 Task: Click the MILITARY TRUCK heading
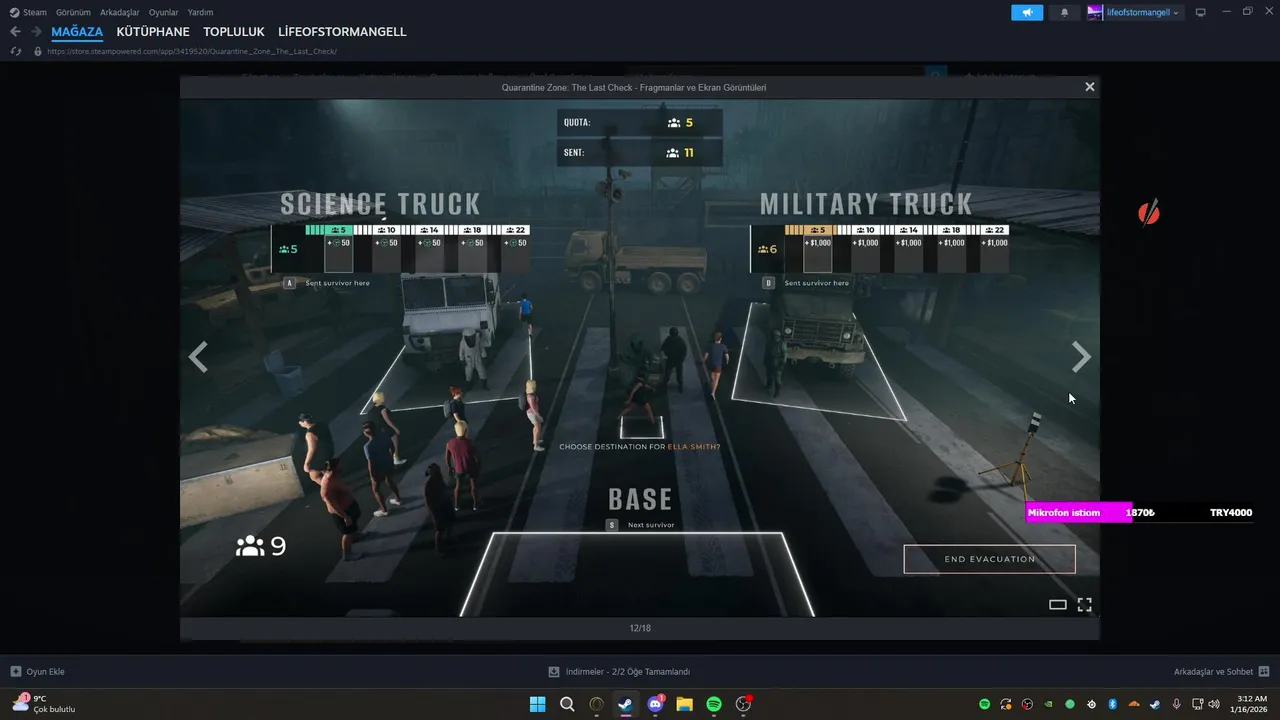coord(866,204)
